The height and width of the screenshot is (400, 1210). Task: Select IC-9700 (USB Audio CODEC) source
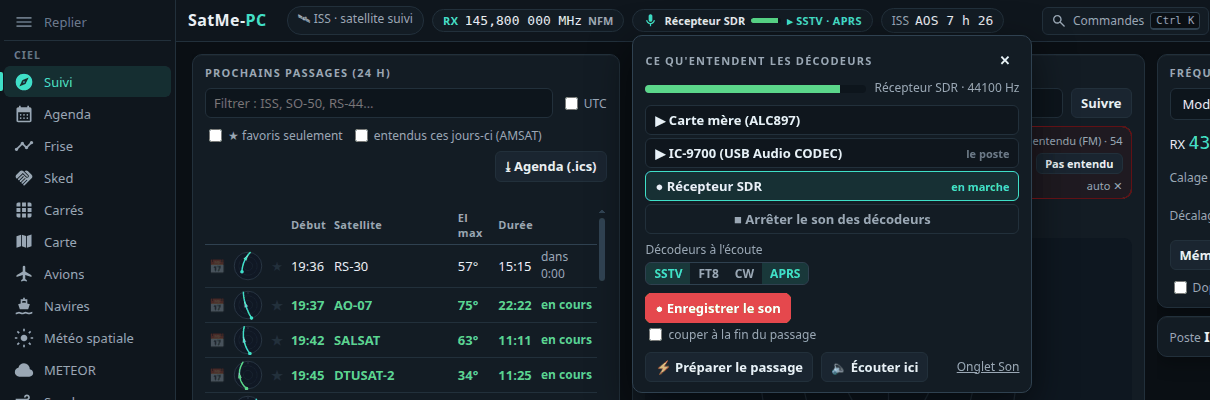click(831, 153)
